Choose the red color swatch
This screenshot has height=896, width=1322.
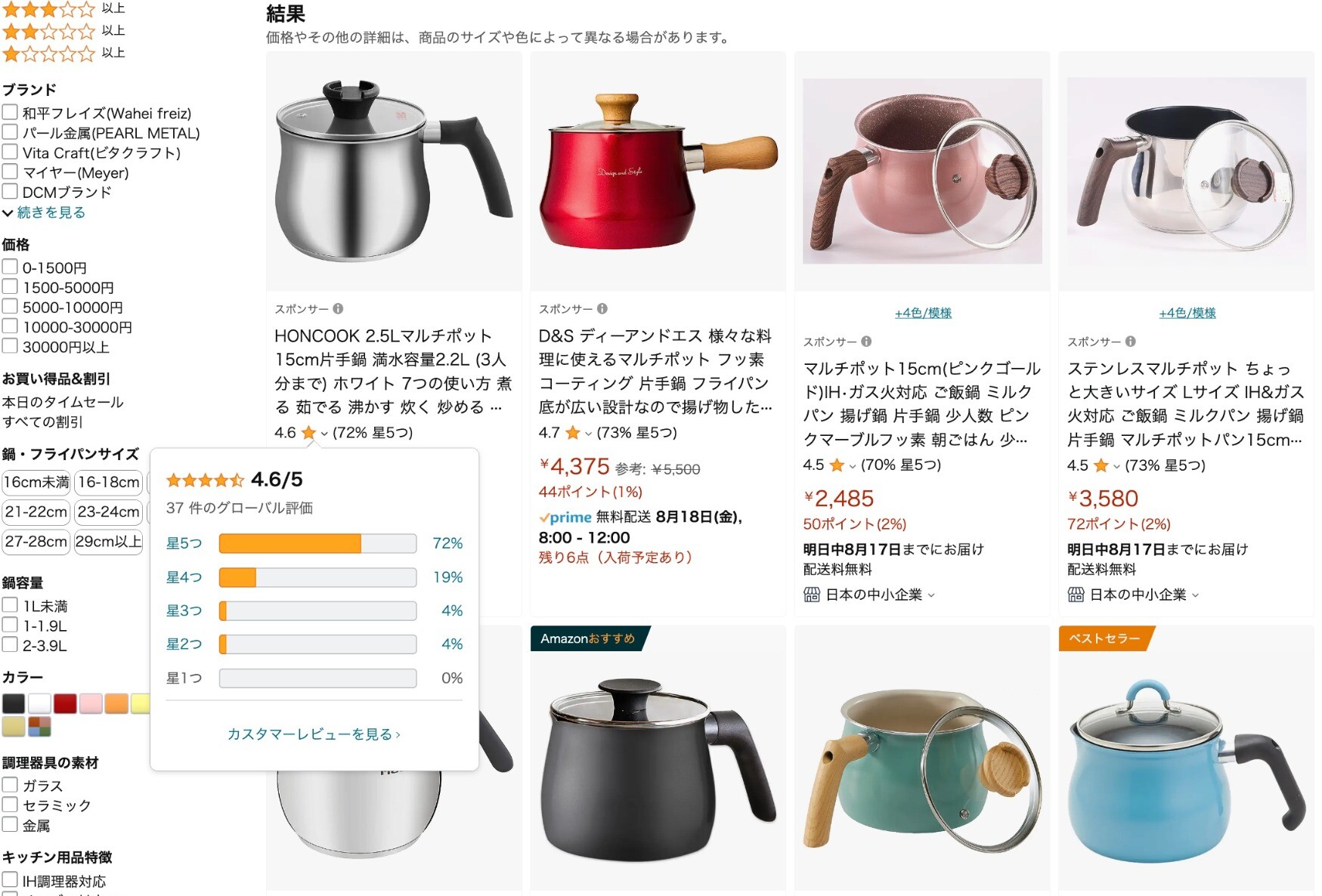point(65,703)
